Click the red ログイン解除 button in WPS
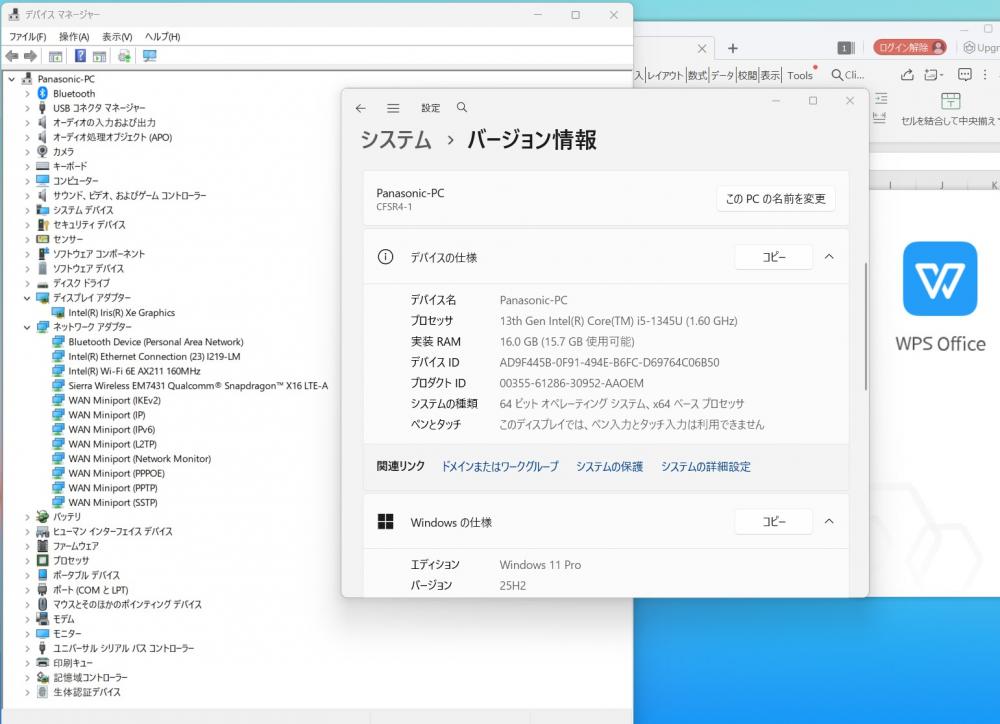Screen dimensions: 1000x724 point(909,47)
